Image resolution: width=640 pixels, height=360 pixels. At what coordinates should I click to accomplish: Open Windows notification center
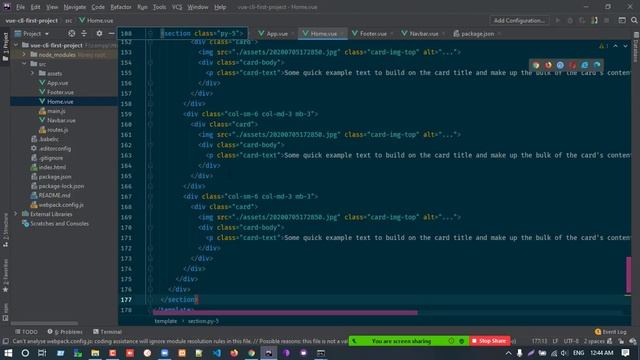[x=625, y=353]
